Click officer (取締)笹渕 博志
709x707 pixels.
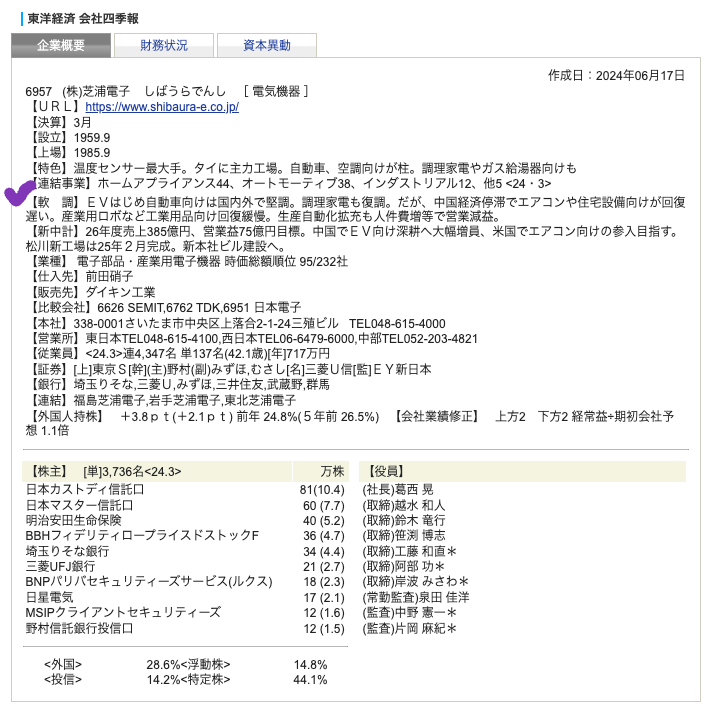click(404, 536)
